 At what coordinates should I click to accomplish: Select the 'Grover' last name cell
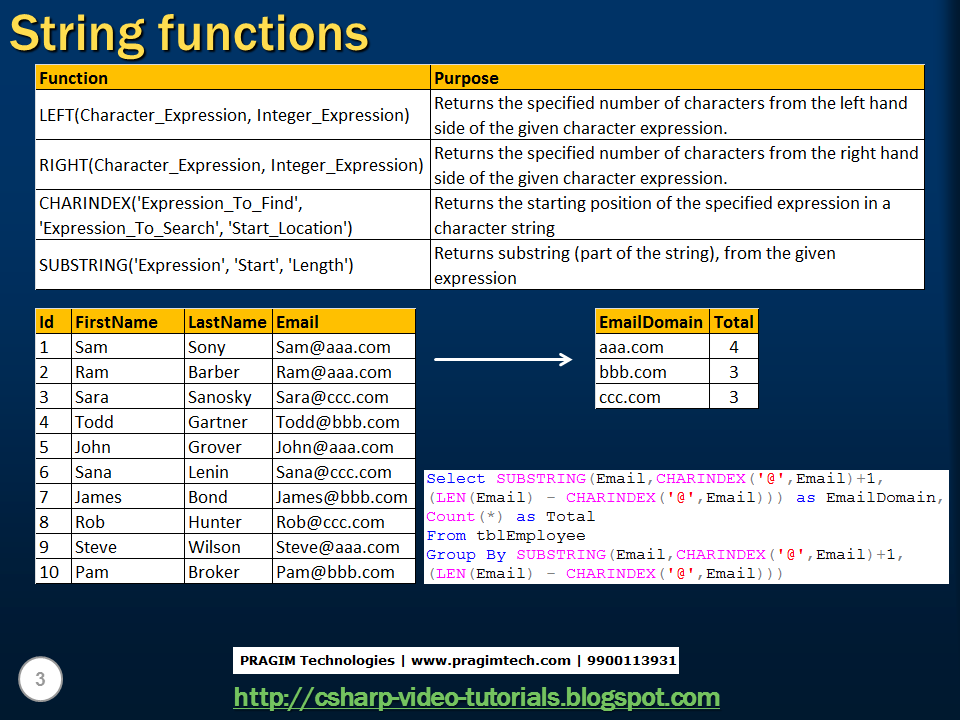[228, 447]
